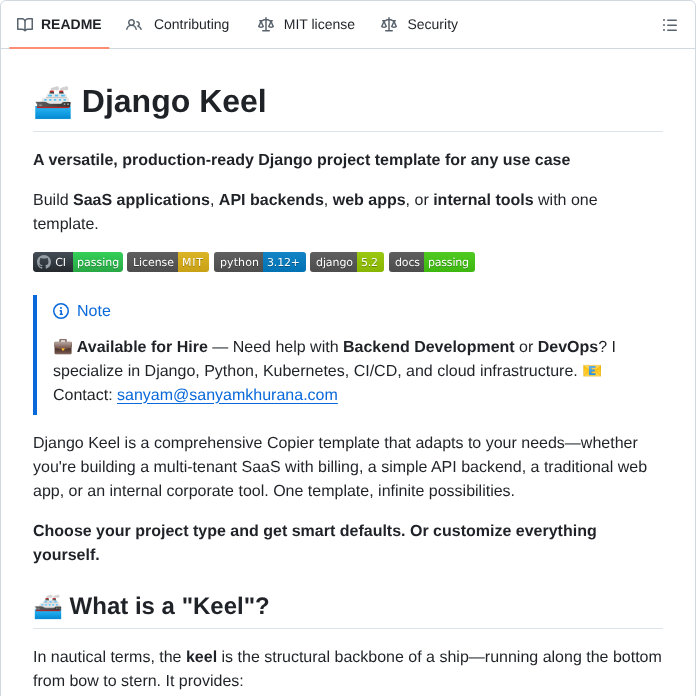
Task: Click the CI passing badge
Action: [x=78, y=262]
